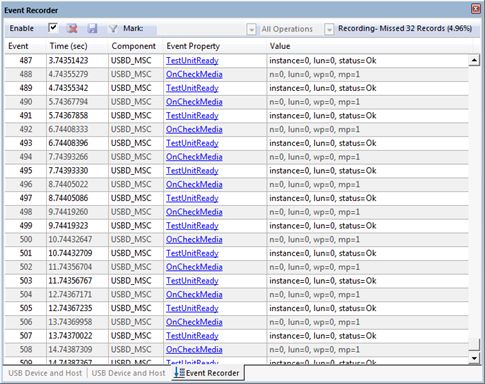This screenshot has width=485, height=384.
Task: Open TestUnitReady link in event 499
Action: point(192,226)
